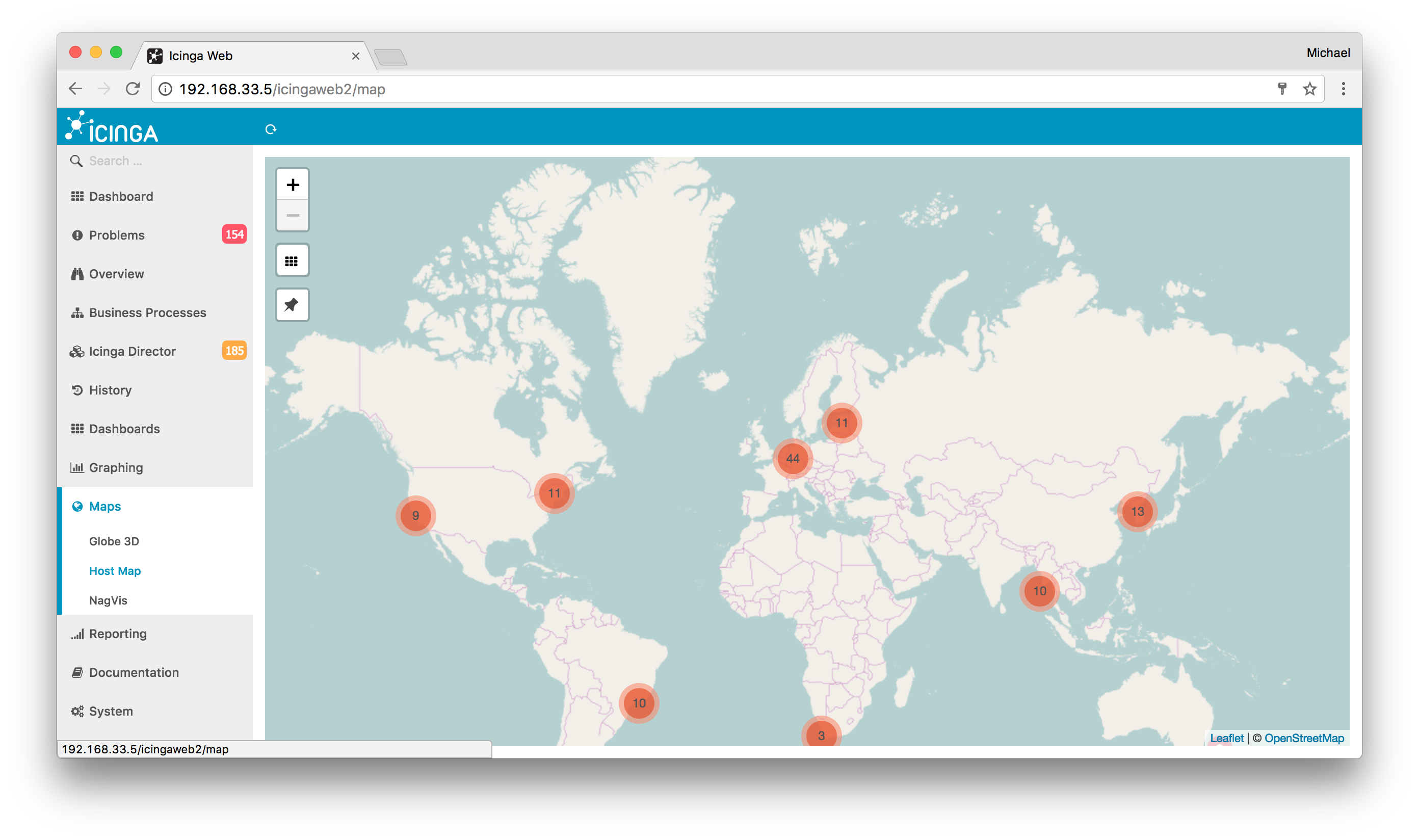The width and height of the screenshot is (1419, 840).
Task: Open the OpenStreetMap attribution link
Action: pos(1304,738)
